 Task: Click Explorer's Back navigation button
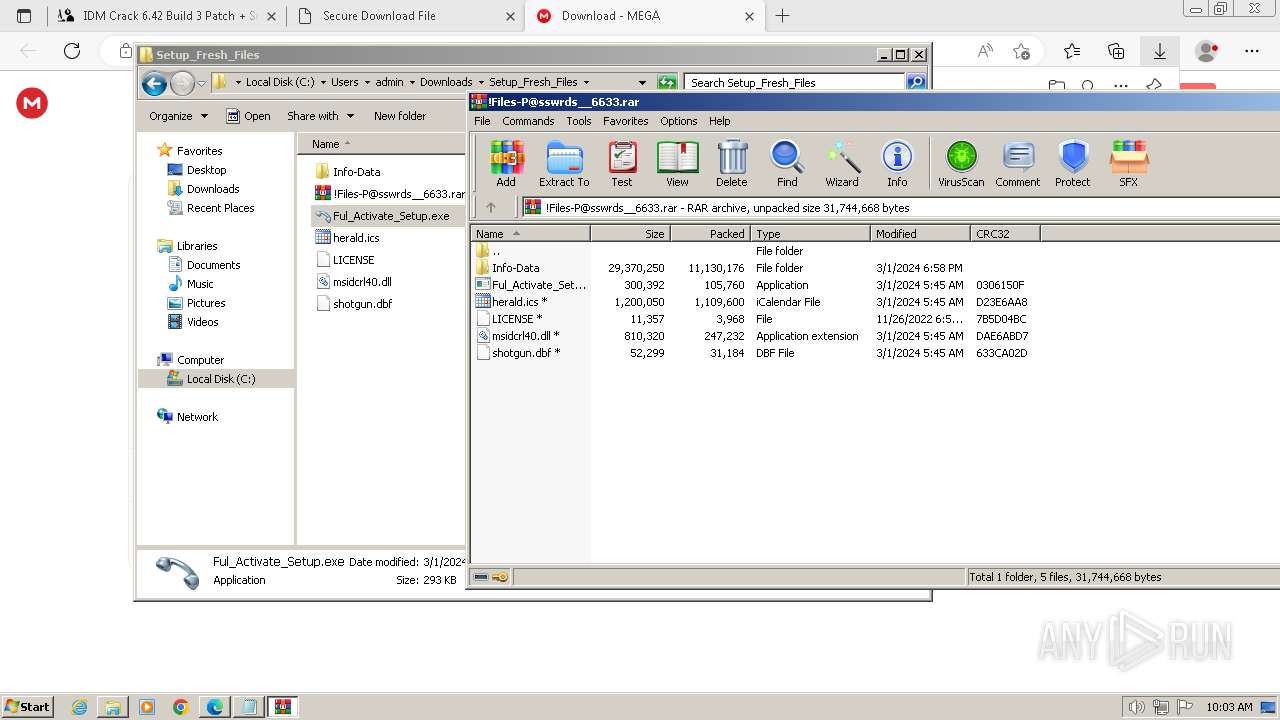pos(154,83)
